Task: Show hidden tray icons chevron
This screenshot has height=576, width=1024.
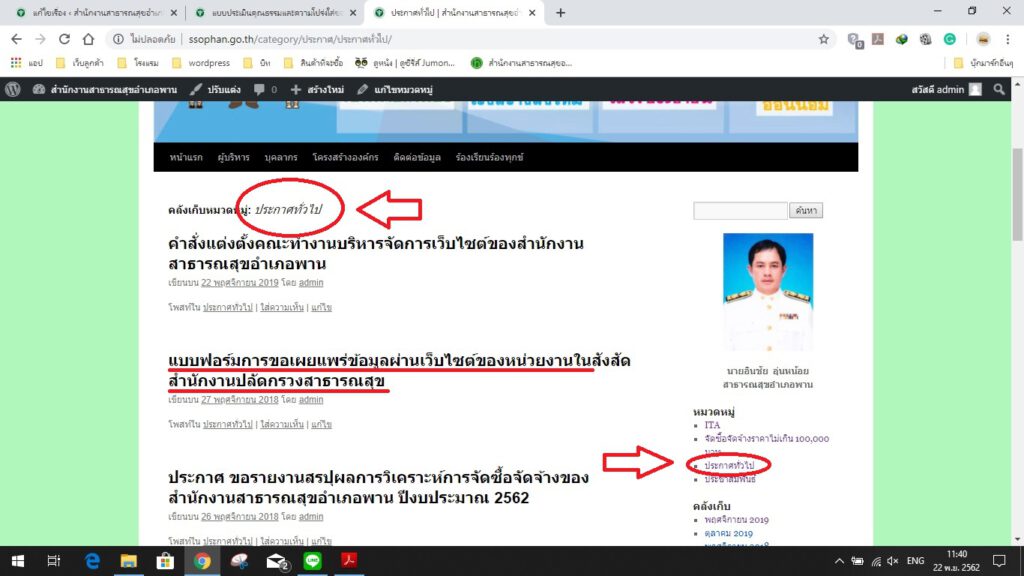Action: pos(839,561)
